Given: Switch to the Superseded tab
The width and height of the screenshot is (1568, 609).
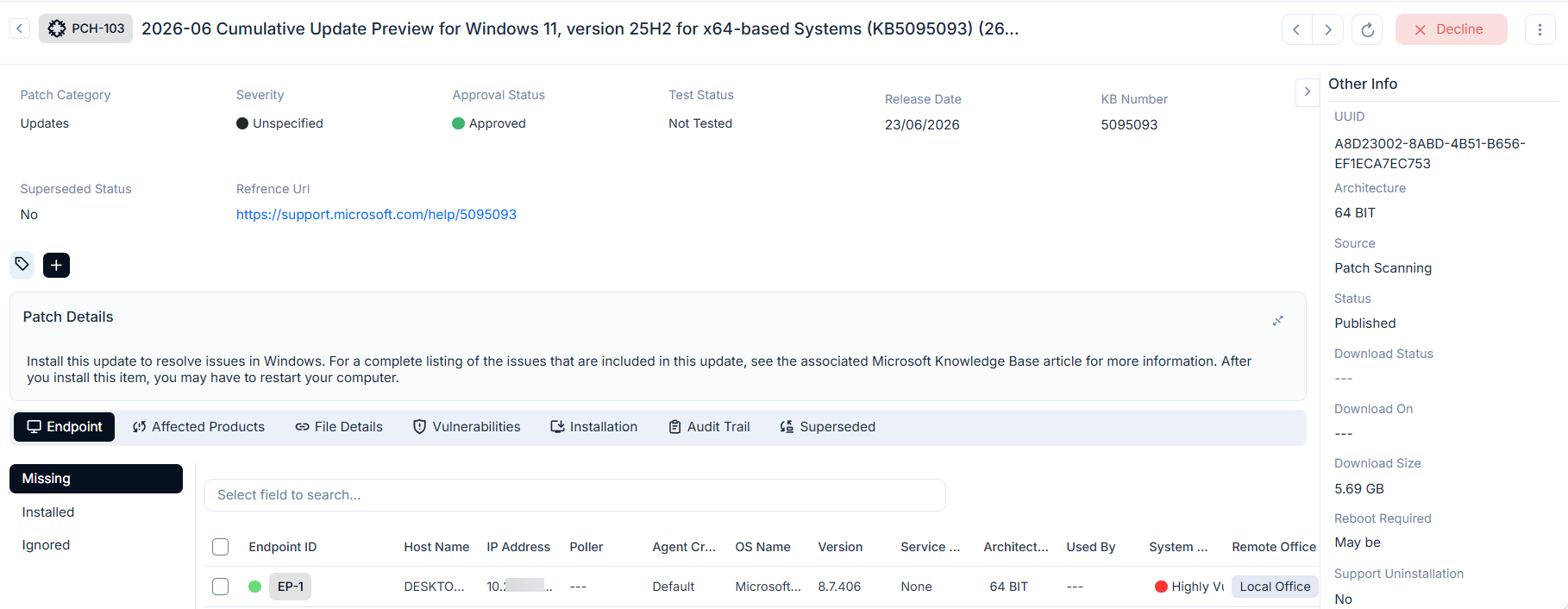Looking at the screenshot, I should 827,427.
